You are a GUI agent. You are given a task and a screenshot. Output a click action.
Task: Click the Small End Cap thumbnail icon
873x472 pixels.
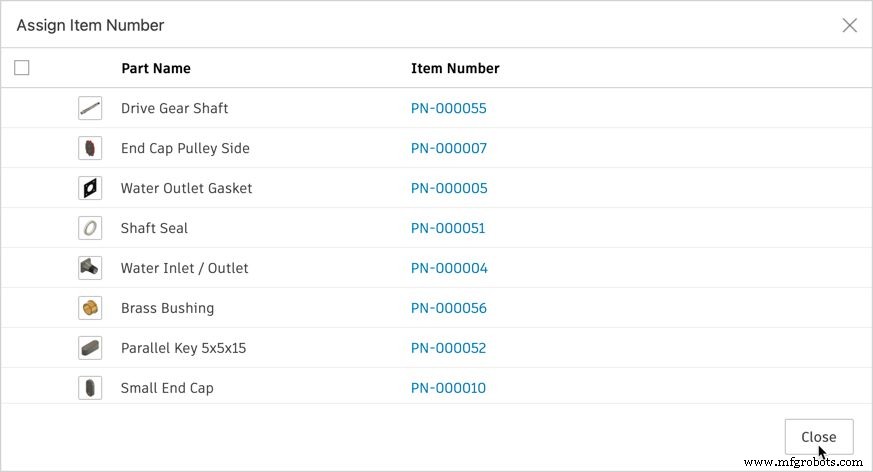pos(90,388)
